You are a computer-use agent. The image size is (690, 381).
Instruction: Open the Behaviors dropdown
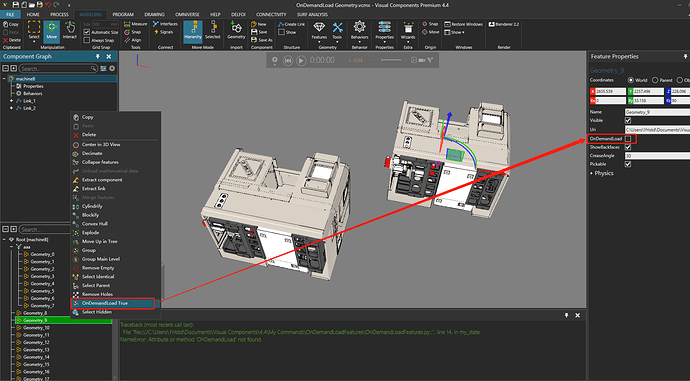pyautogui.click(x=360, y=31)
